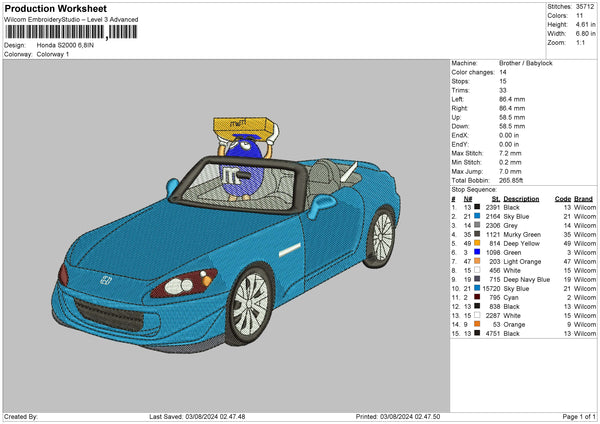The width and height of the screenshot is (600, 424).
Task: Click the Stitches value 35712
Action: click(x=585, y=7)
